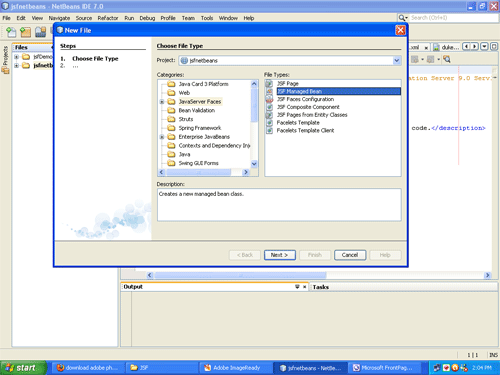Click Categories horizontal scroll left arrow

click(162, 172)
